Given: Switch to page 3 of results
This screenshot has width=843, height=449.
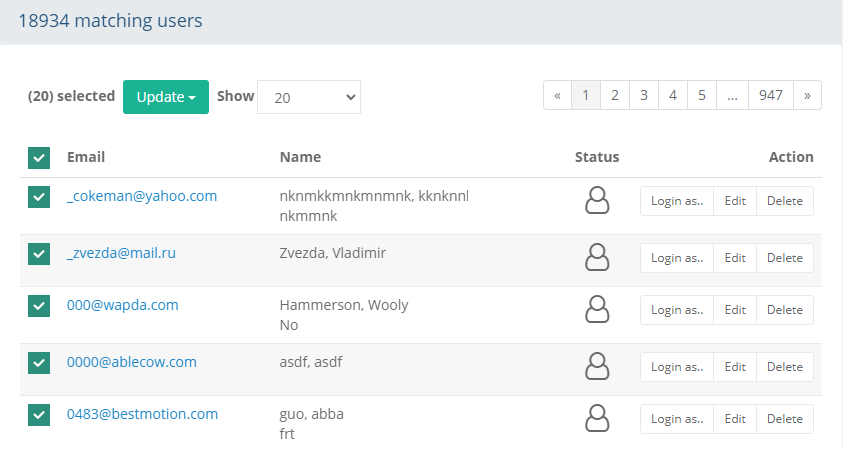Looking at the screenshot, I should tap(643, 96).
